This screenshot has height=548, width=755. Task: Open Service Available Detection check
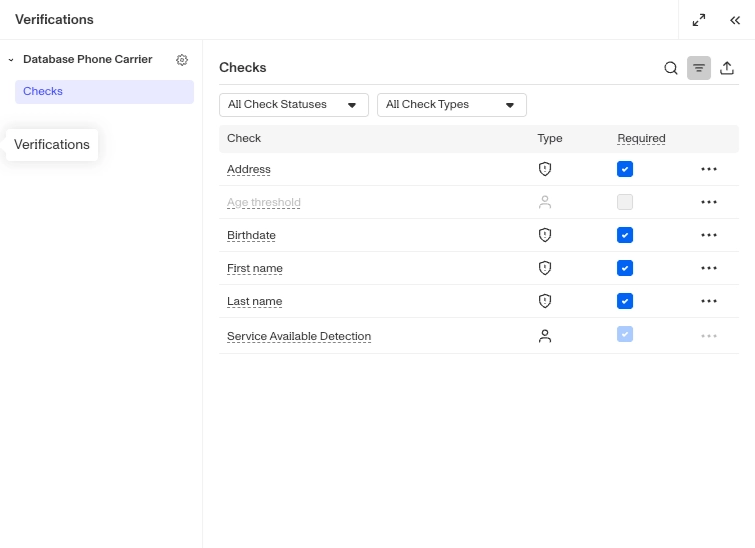coord(298,337)
